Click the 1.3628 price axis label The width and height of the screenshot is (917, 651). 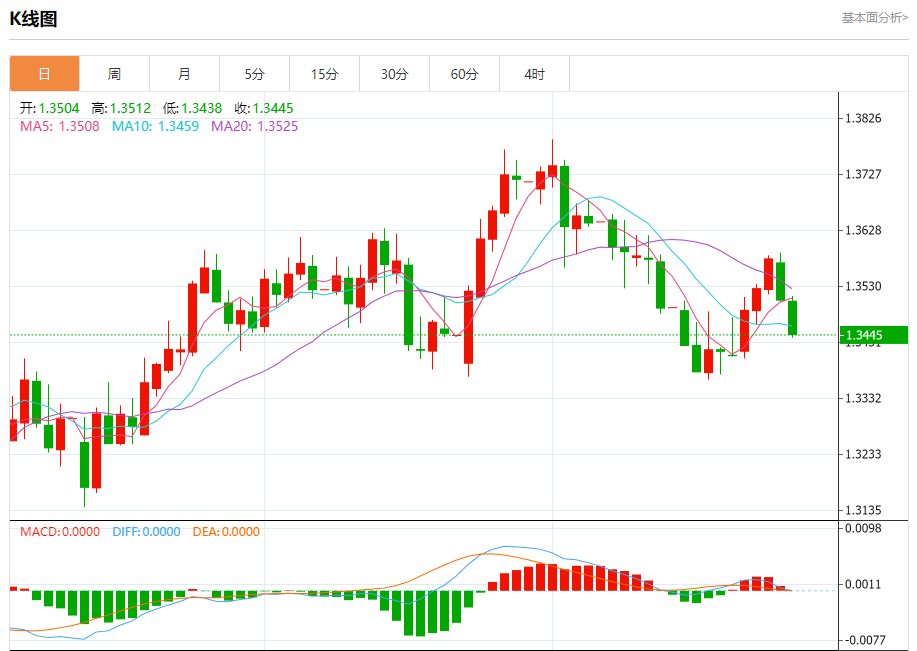(x=863, y=230)
